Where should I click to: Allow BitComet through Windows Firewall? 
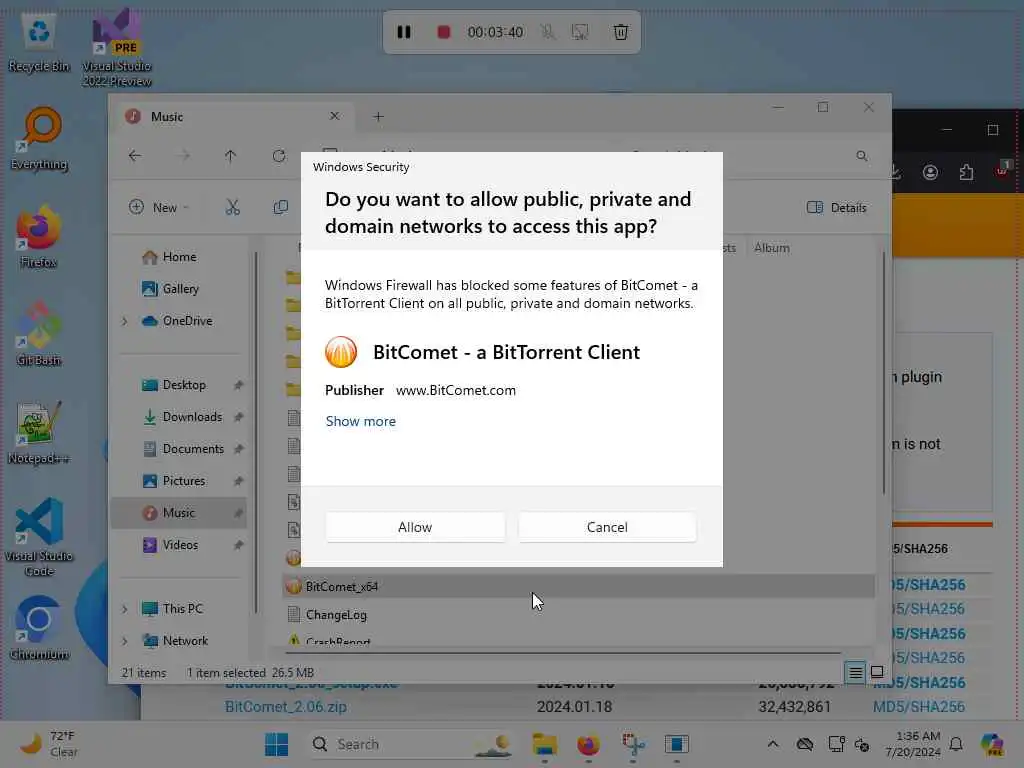pyautogui.click(x=415, y=527)
